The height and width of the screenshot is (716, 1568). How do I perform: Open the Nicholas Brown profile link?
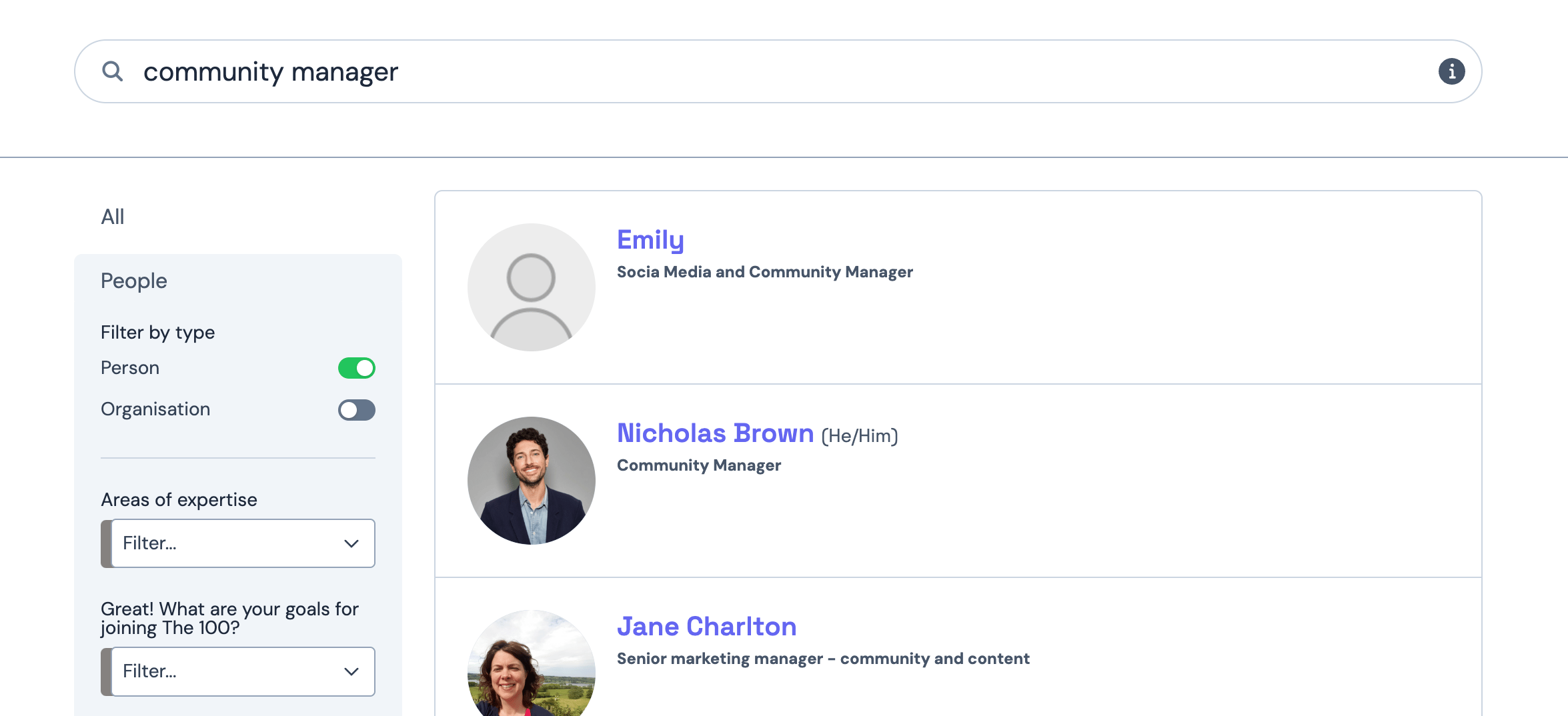coord(715,433)
